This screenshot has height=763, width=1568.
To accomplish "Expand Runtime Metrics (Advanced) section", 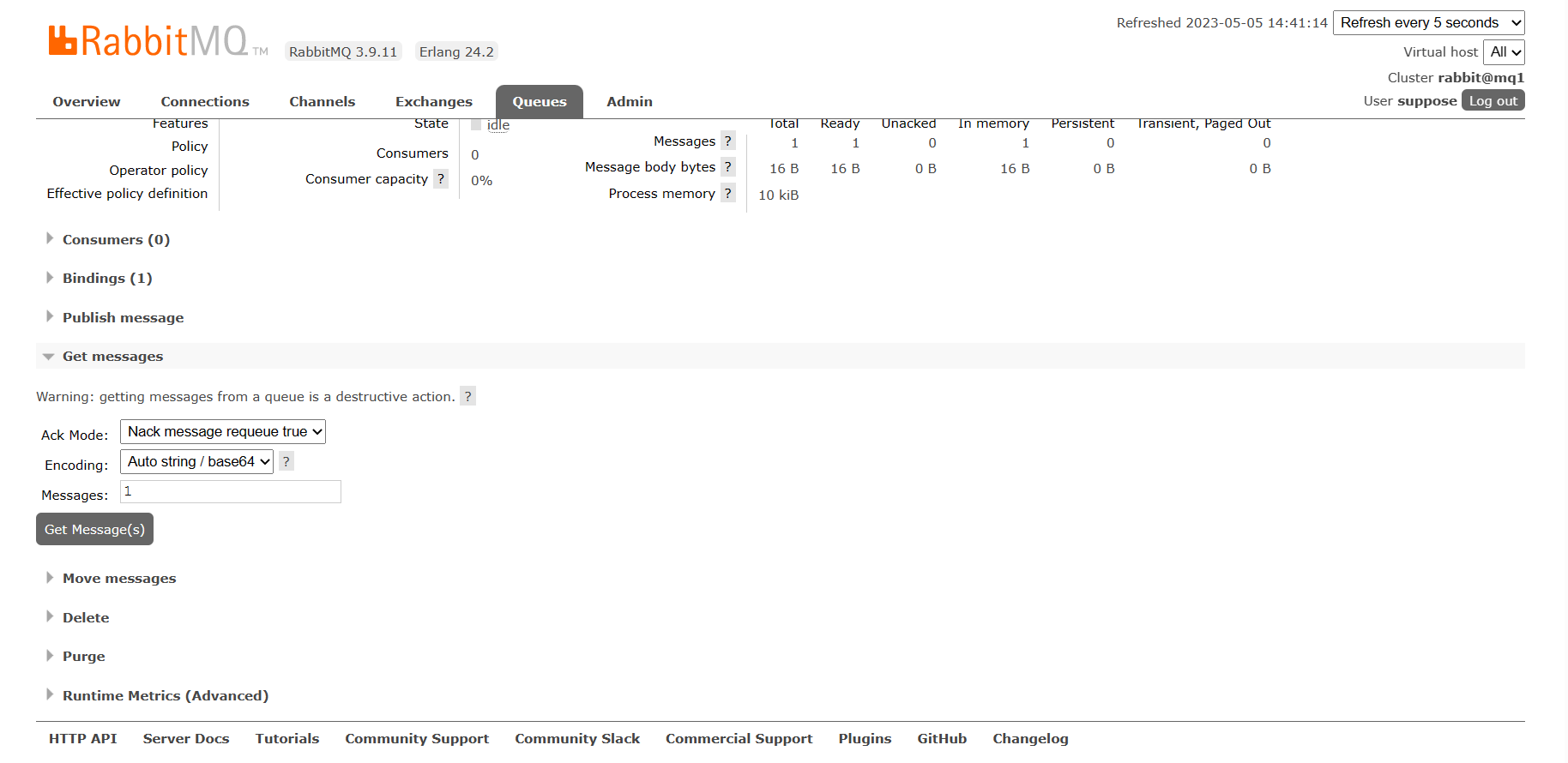I will pyautogui.click(x=165, y=695).
